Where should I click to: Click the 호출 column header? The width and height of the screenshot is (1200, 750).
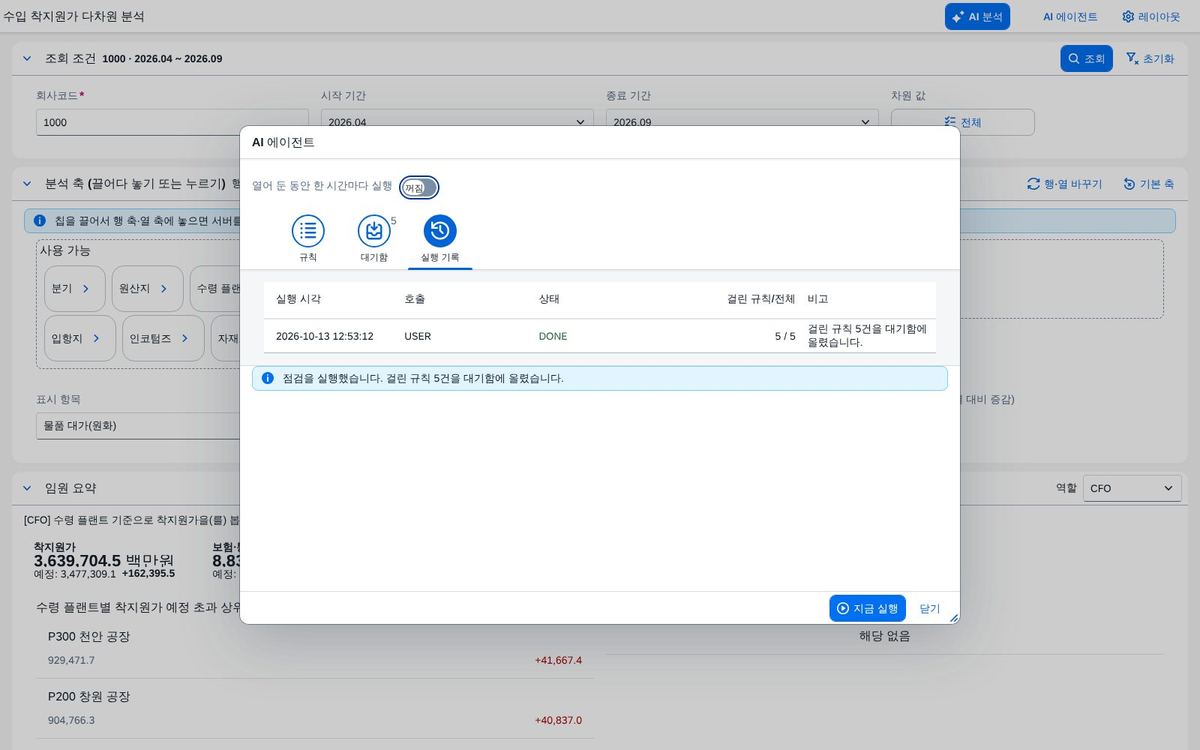coord(414,299)
